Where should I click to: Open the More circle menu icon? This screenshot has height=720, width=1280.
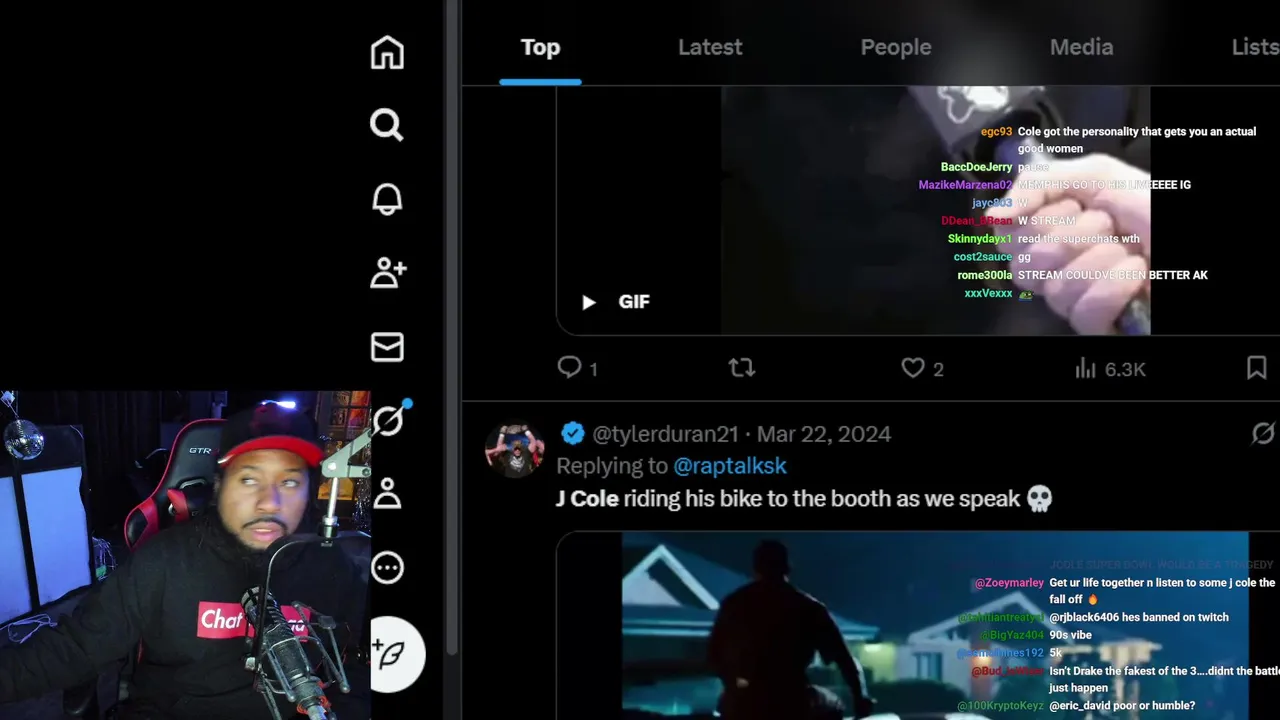click(x=387, y=568)
